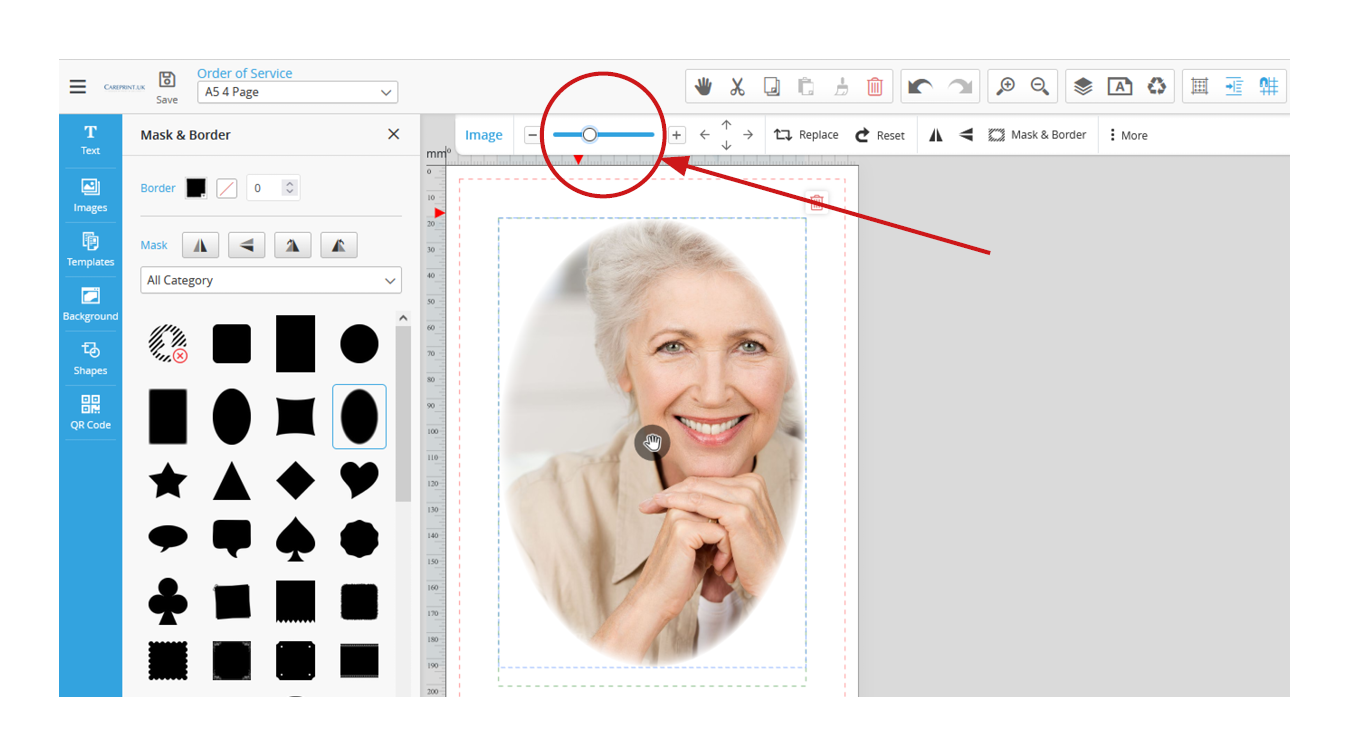
Task: Click the zoom in magnifier icon
Action: click(1005, 87)
